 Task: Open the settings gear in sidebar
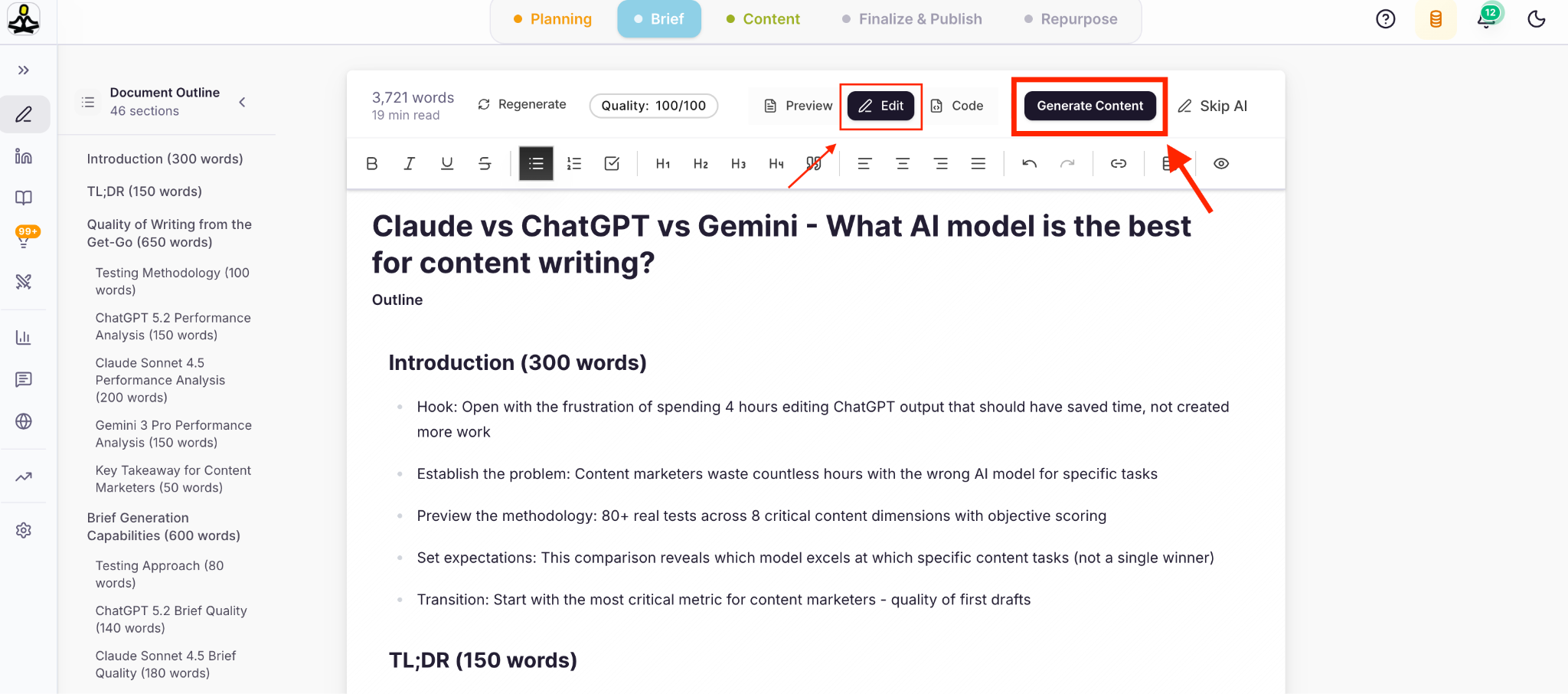point(24,530)
